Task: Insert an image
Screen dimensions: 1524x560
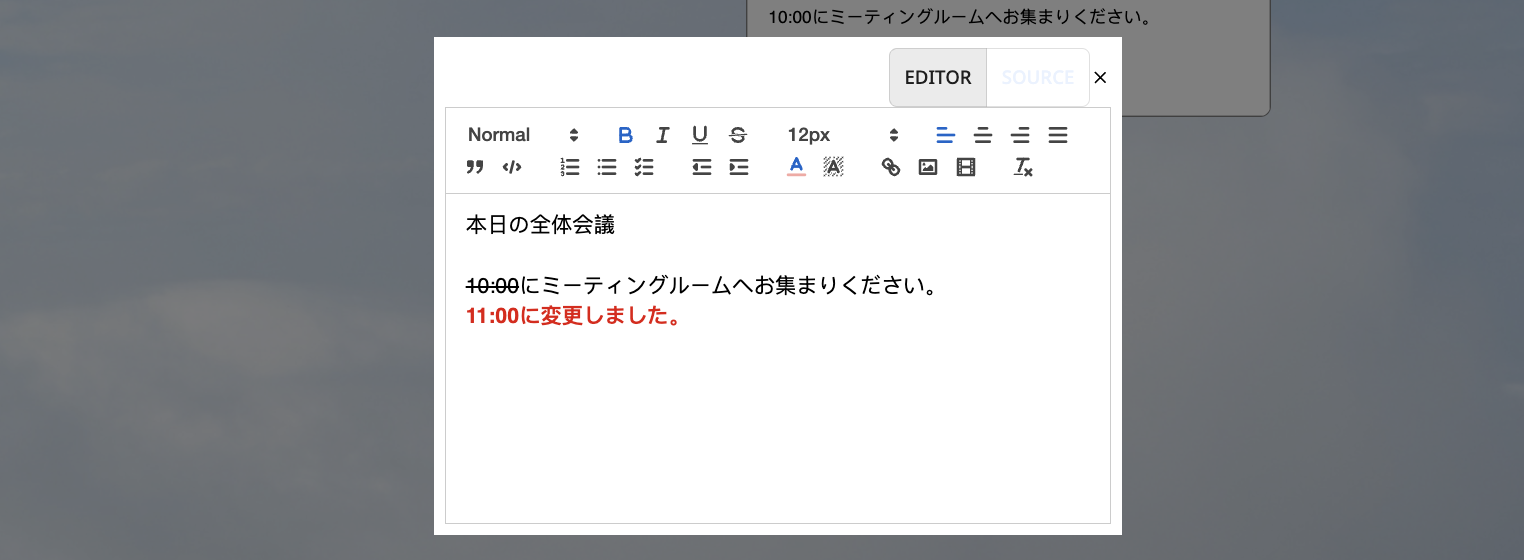Action: pos(928,167)
